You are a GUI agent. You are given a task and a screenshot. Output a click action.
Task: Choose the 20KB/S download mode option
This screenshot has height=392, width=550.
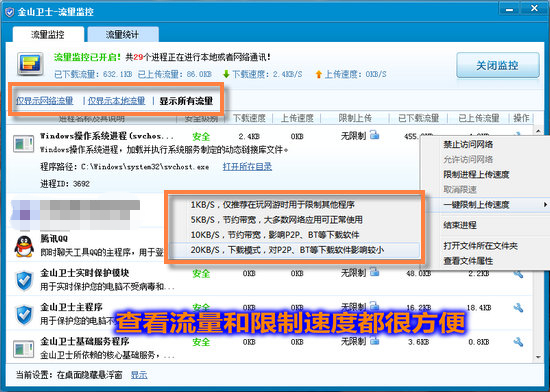(294, 250)
